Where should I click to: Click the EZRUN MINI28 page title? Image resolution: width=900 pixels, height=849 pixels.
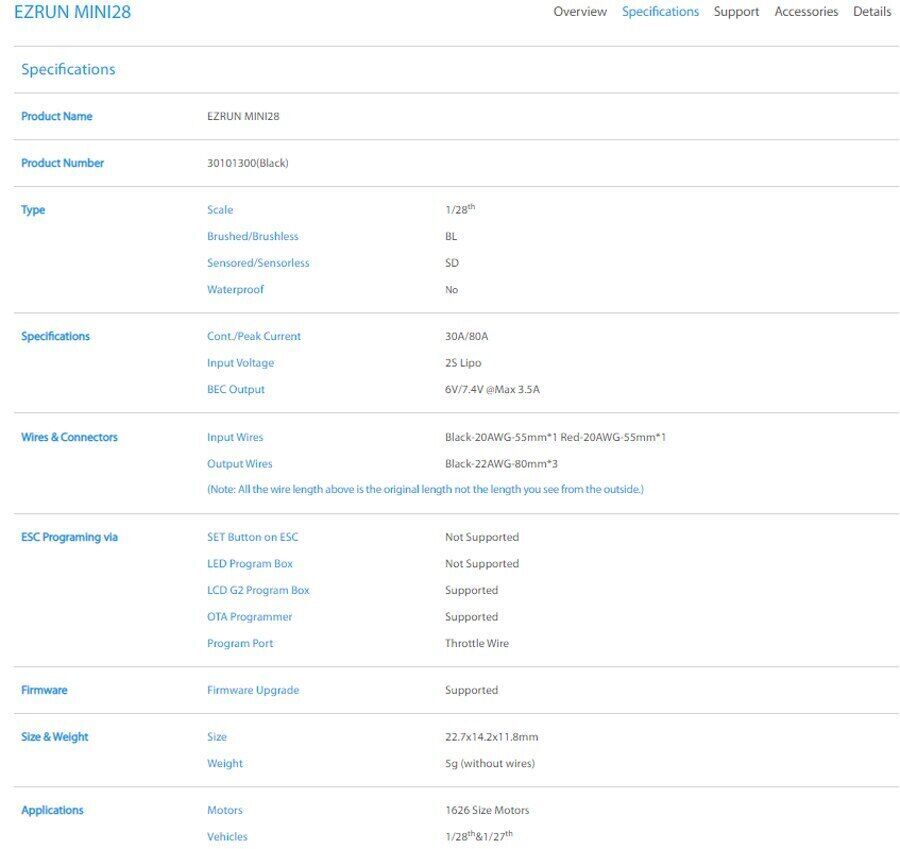coord(72,13)
